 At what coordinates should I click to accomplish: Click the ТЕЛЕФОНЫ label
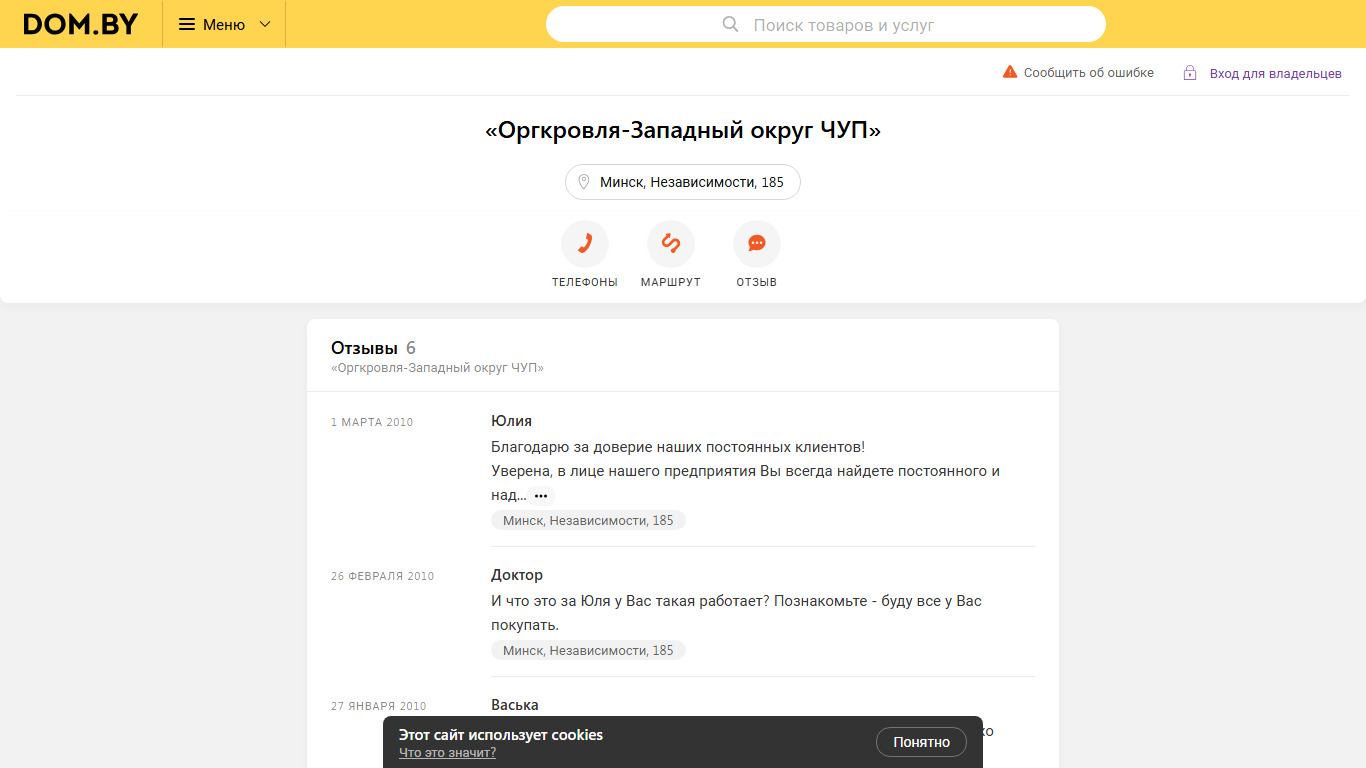click(585, 283)
